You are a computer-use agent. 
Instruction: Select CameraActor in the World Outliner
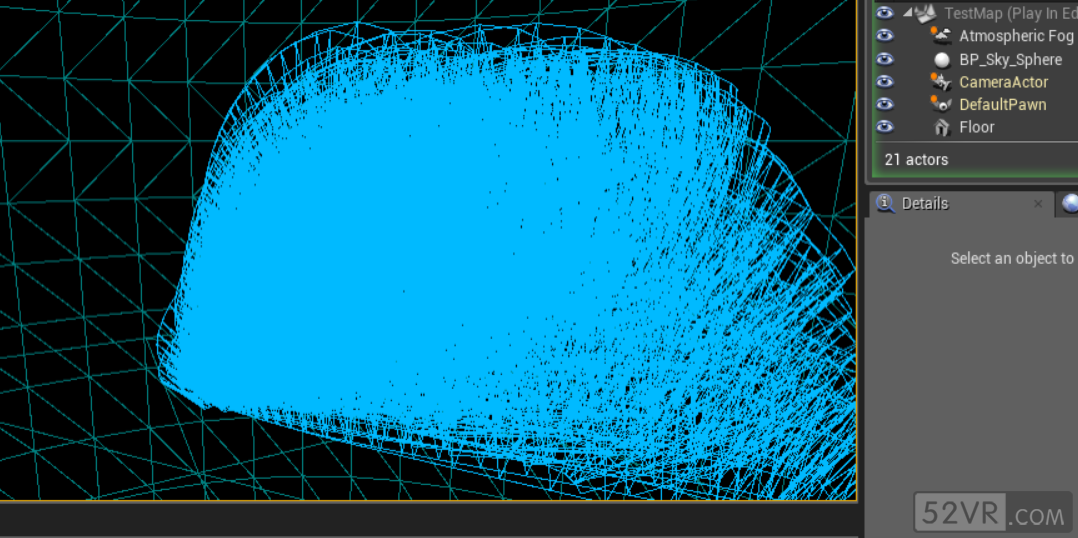tap(1003, 82)
